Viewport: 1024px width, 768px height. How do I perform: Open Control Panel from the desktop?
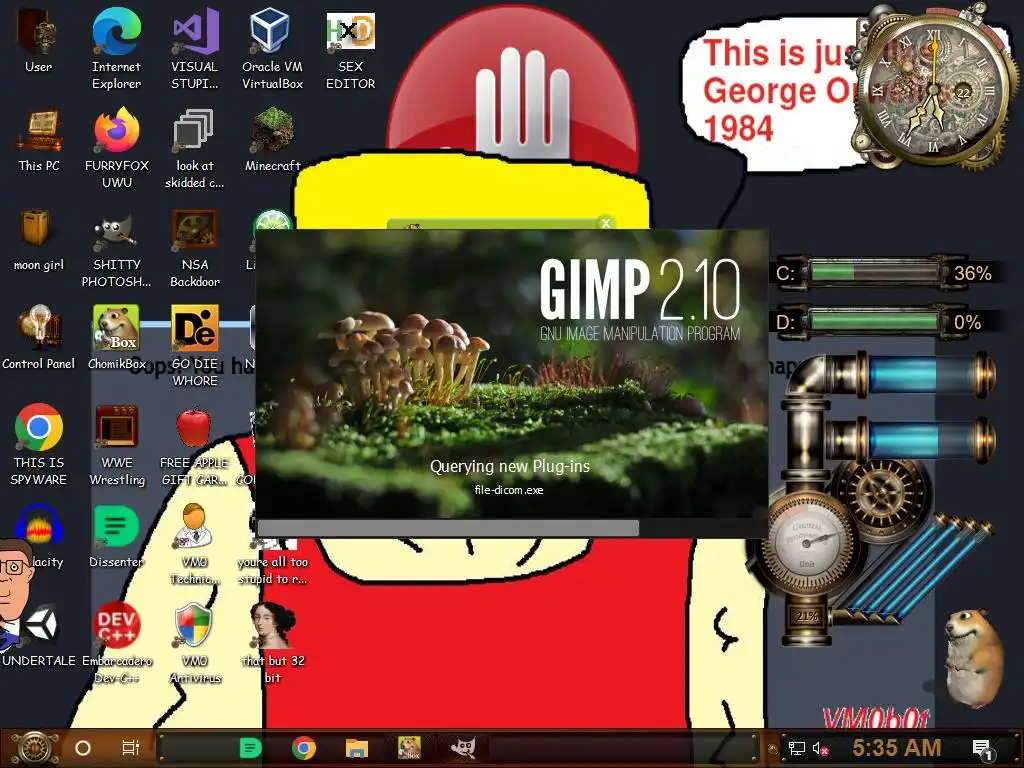pos(39,338)
